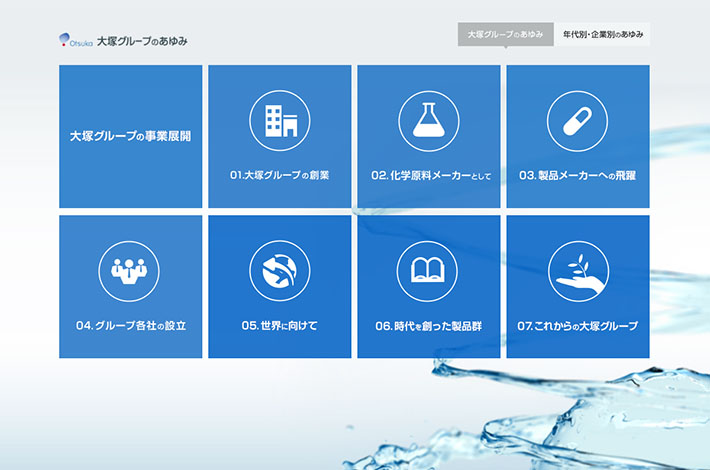Open the 04.グループ各社の設立 label link
This screenshot has height=470, width=710.
click(x=131, y=326)
